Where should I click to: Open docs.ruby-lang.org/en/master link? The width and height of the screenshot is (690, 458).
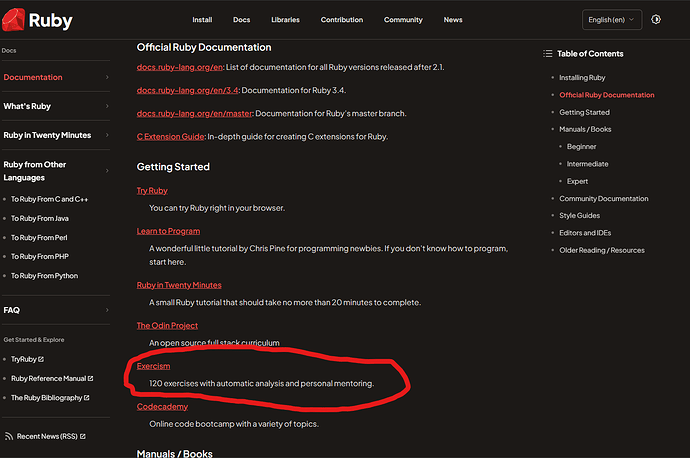195,114
